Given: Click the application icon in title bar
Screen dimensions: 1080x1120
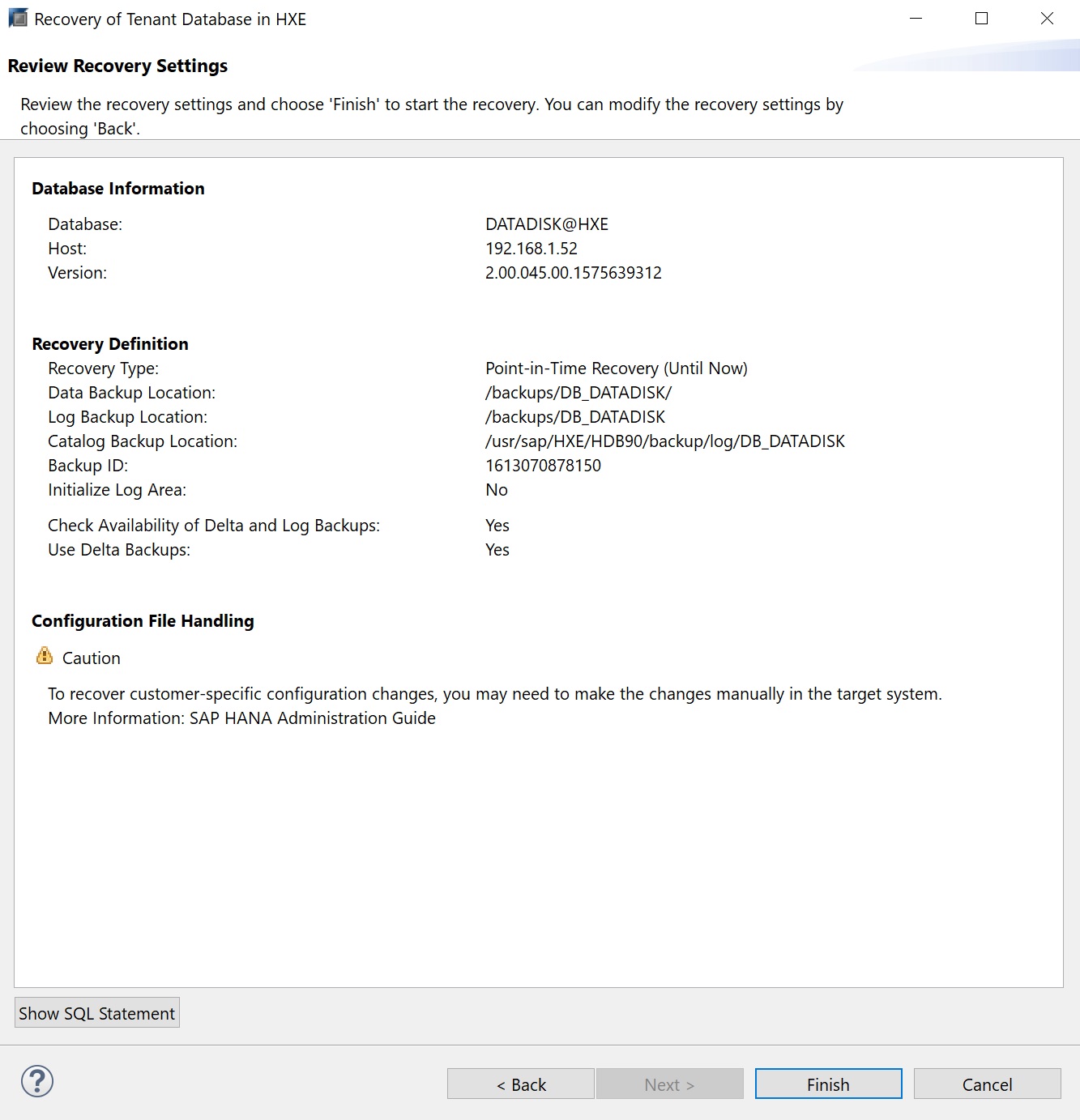Looking at the screenshot, I should (x=18, y=19).
